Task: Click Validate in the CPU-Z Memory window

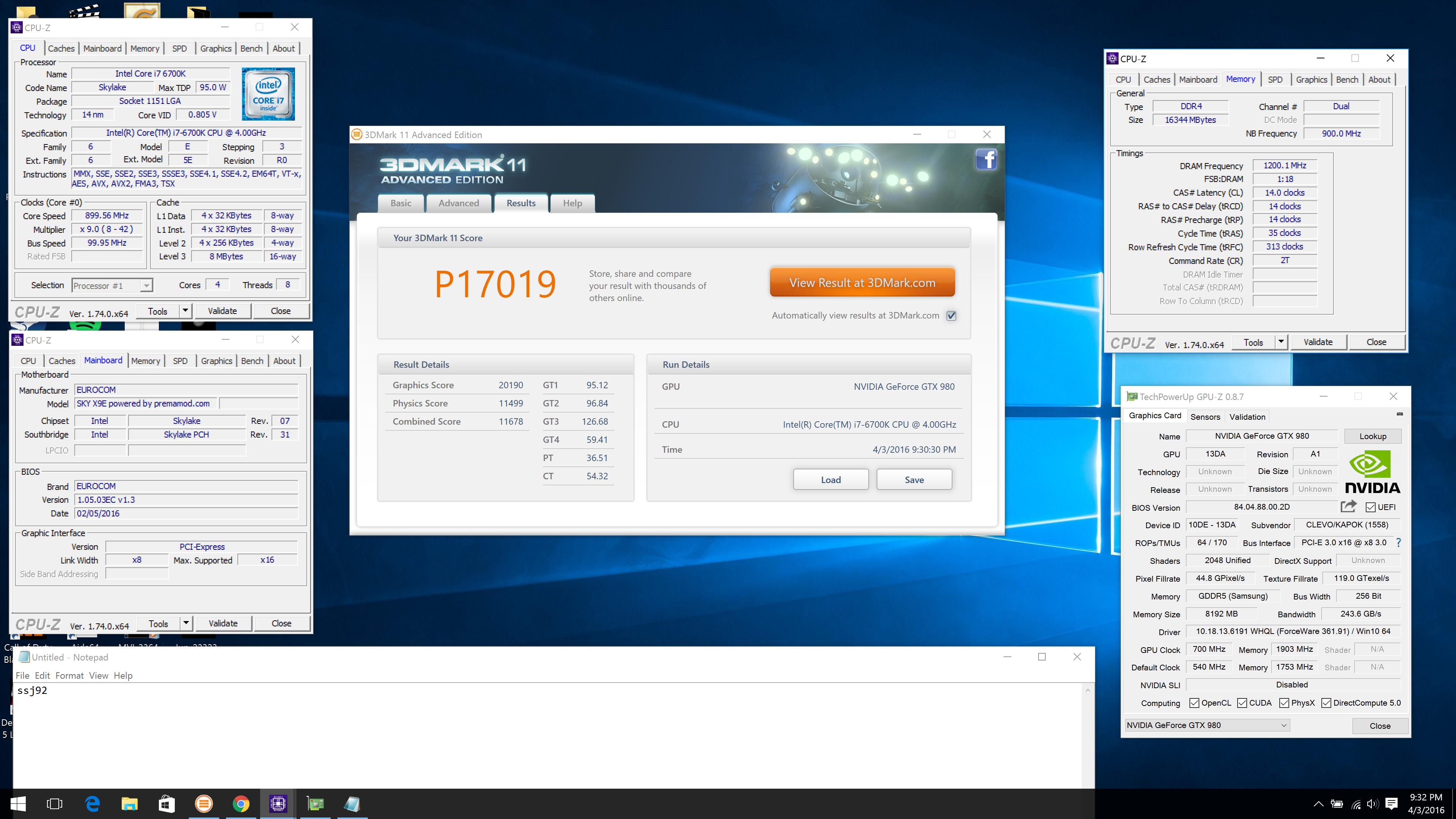Action: click(x=1318, y=342)
